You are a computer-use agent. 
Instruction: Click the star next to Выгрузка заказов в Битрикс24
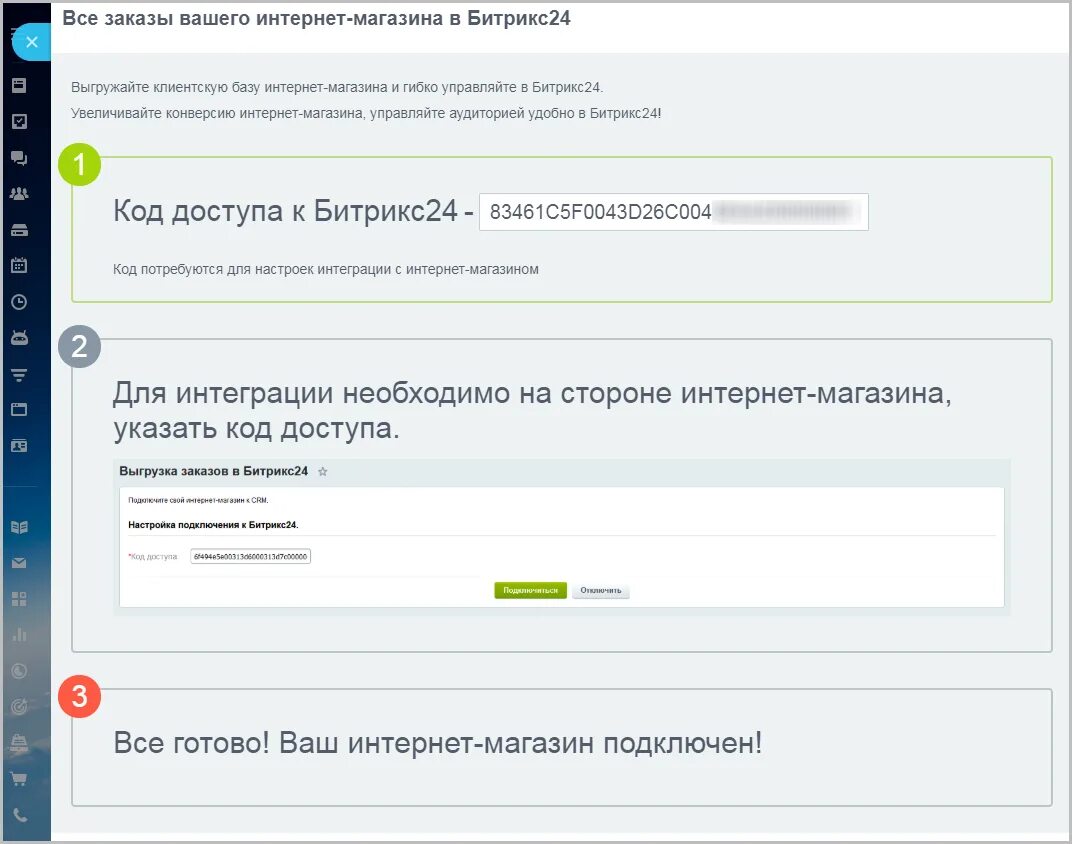pos(323,472)
